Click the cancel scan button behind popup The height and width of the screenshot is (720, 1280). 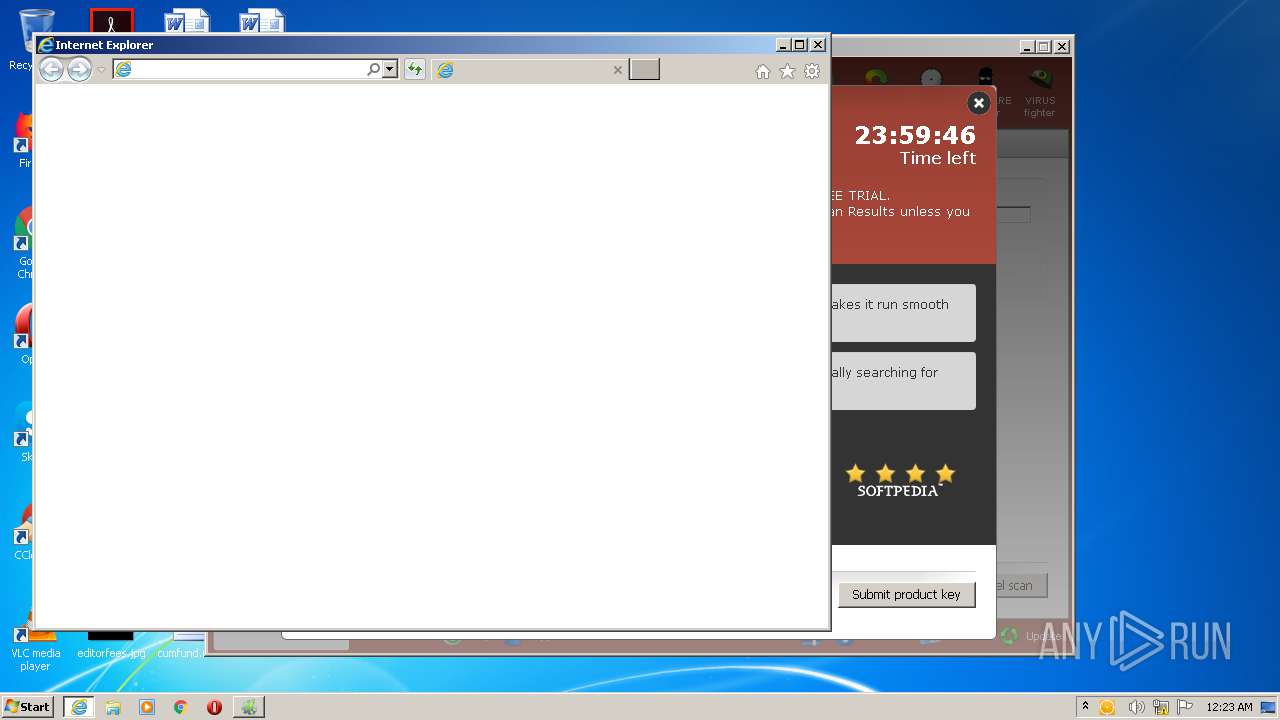pos(1021,585)
